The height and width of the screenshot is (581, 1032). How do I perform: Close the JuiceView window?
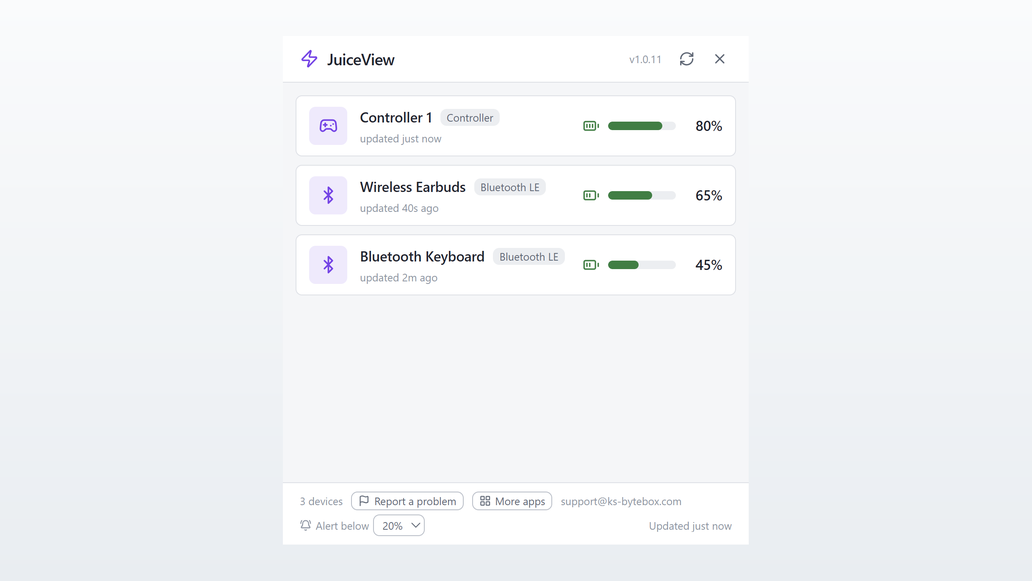pyautogui.click(x=719, y=59)
